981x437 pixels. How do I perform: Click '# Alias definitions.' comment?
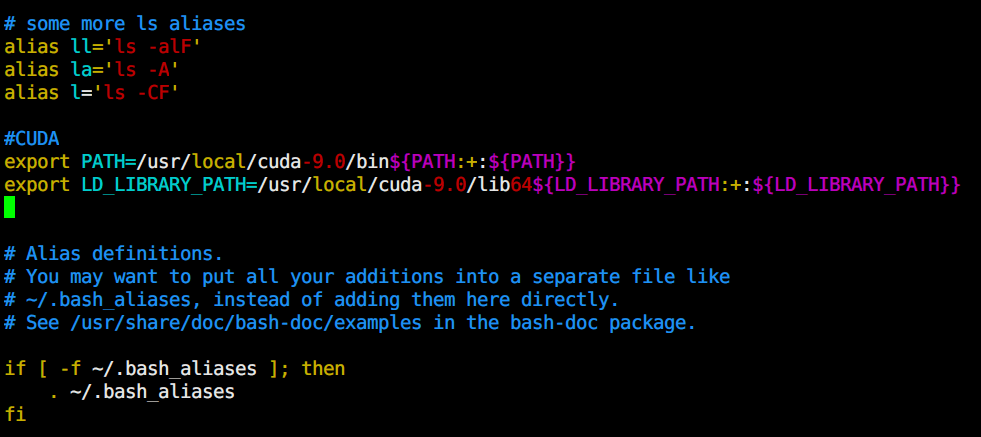[114, 254]
